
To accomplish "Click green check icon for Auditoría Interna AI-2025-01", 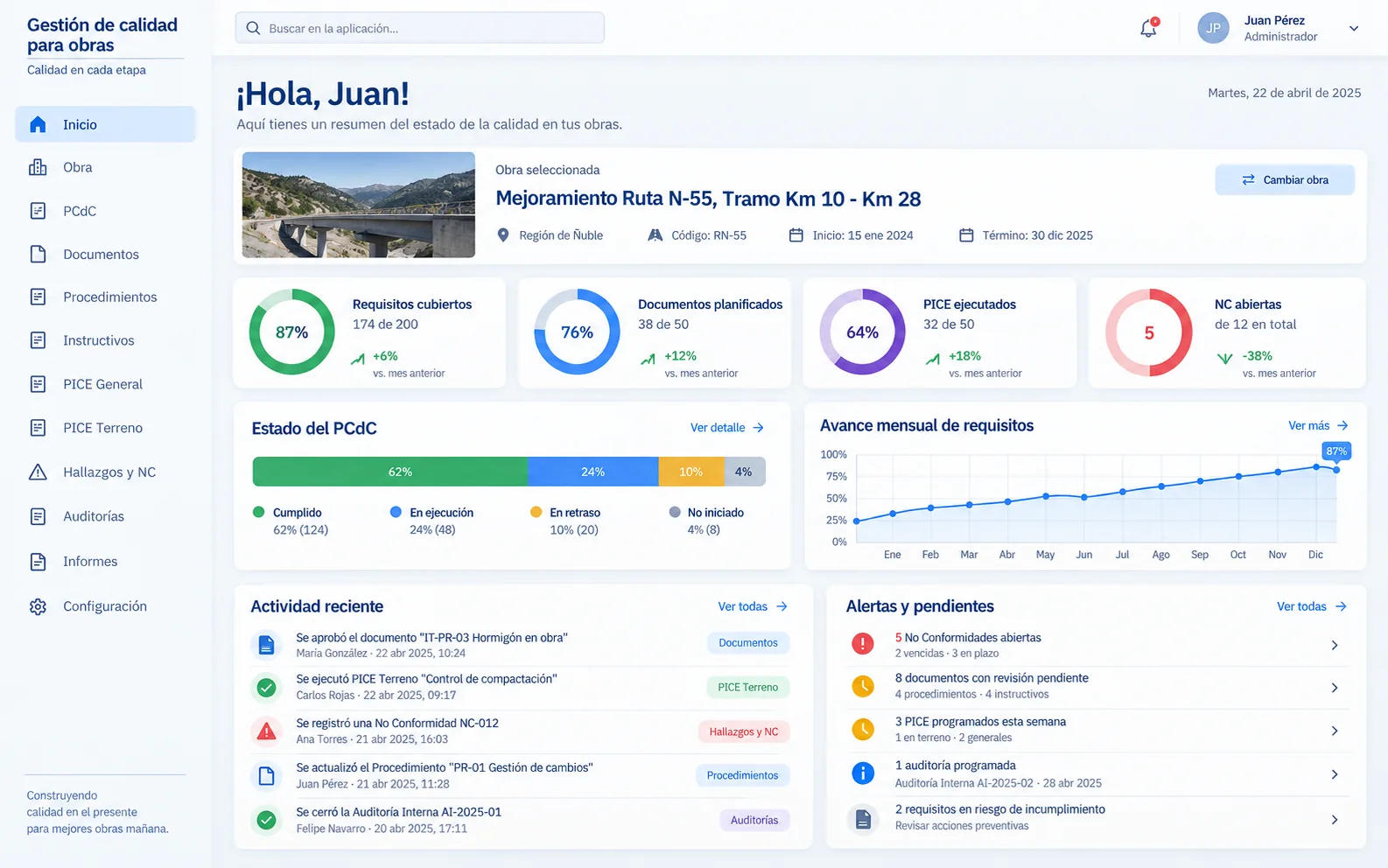I will coord(267,821).
